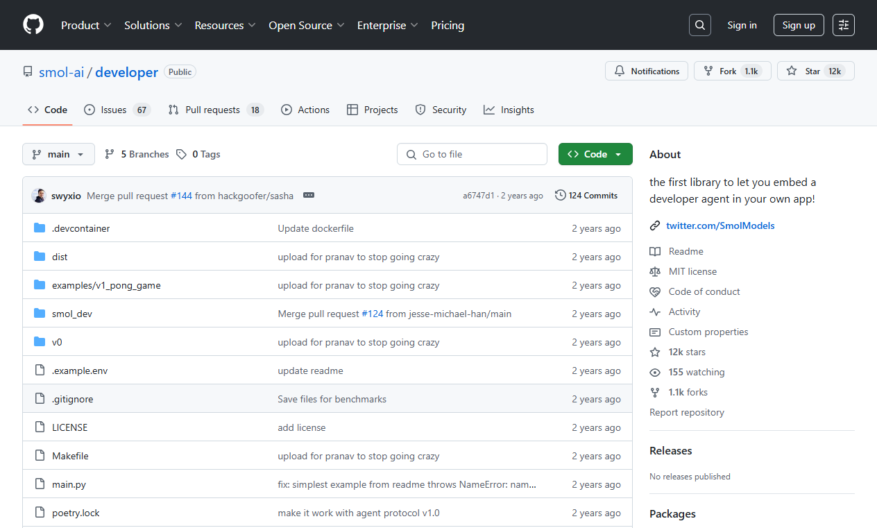877x528 pixels.
Task: Click the eye icon beside 155 watching
Action: 654,372
